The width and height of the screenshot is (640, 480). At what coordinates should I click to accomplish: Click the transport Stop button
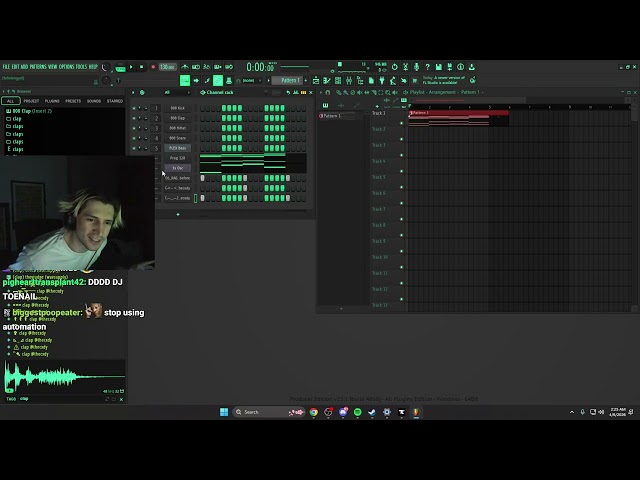tap(142, 67)
